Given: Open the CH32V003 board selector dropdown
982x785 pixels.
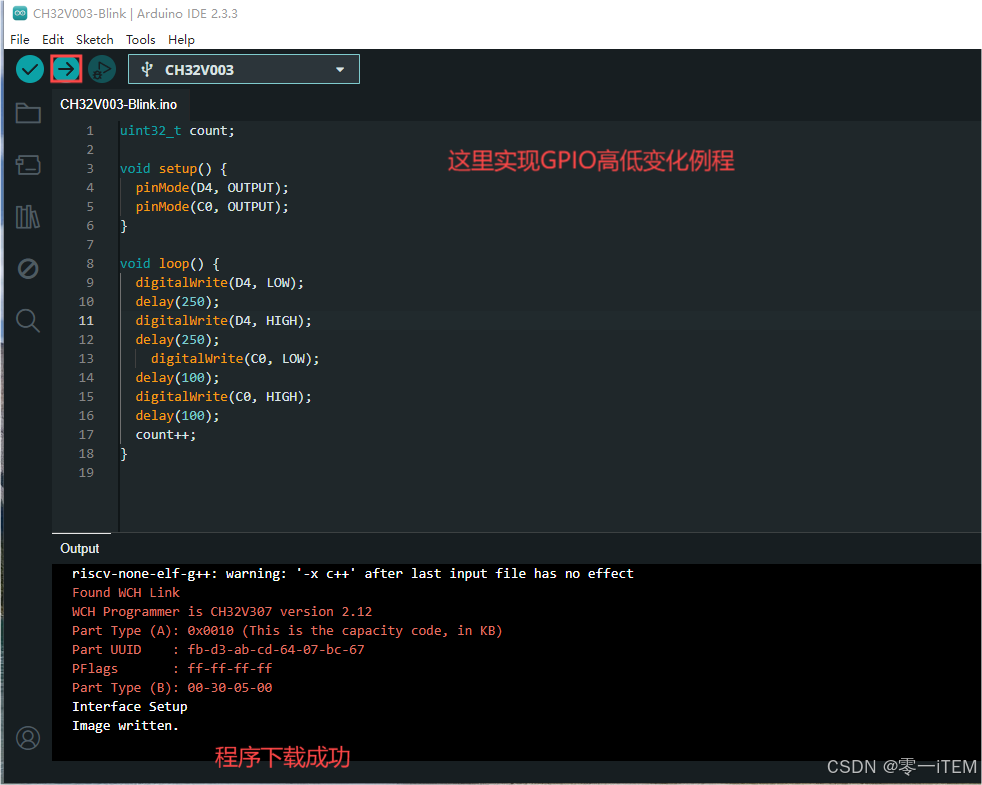Looking at the screenshot, I should pos(244,69).
